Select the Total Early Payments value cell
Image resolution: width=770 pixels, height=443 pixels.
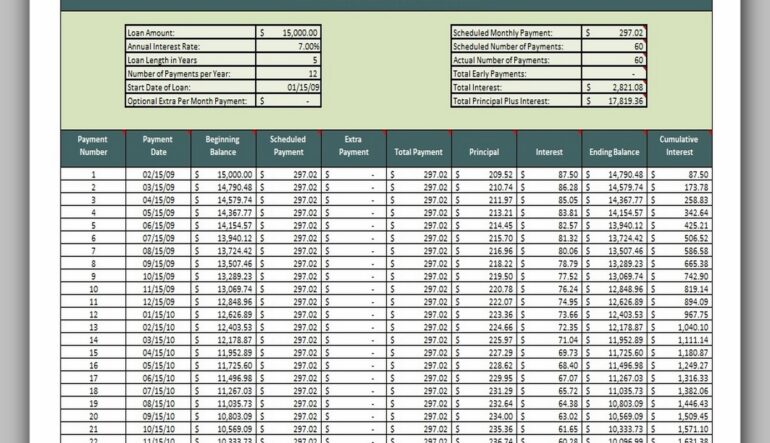tap(614, 73)
